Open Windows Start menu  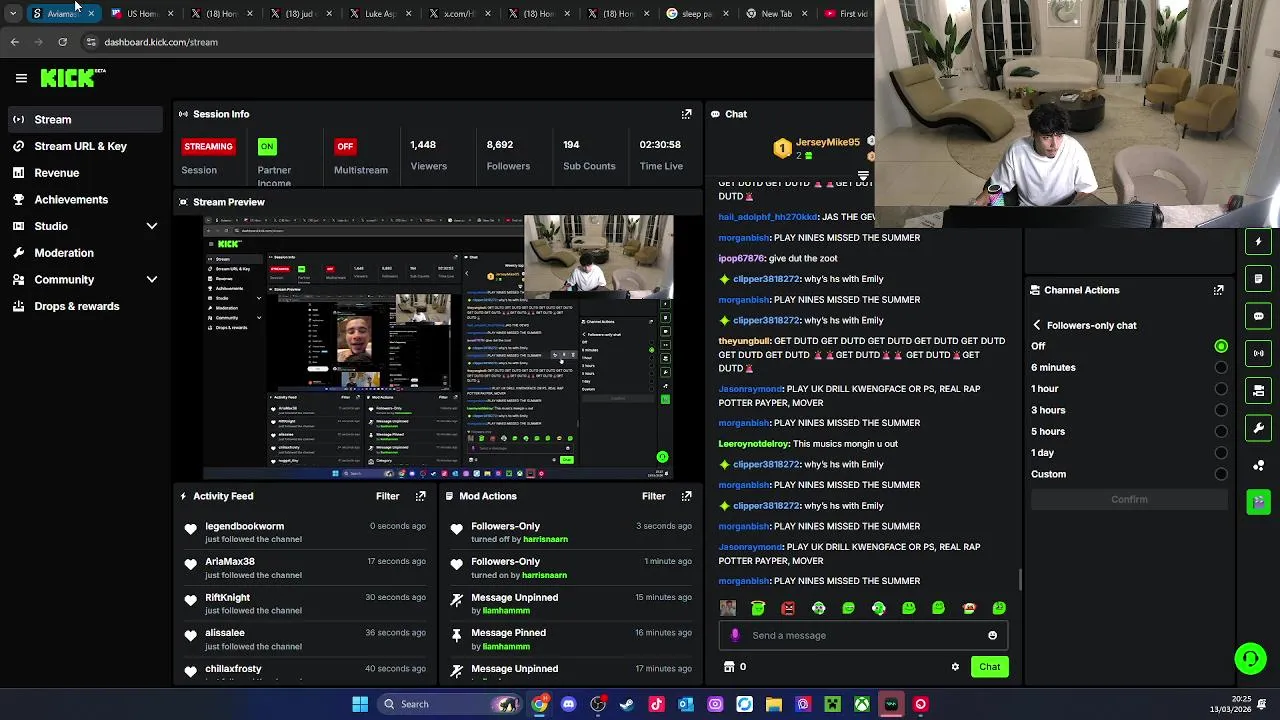point(360,704)
